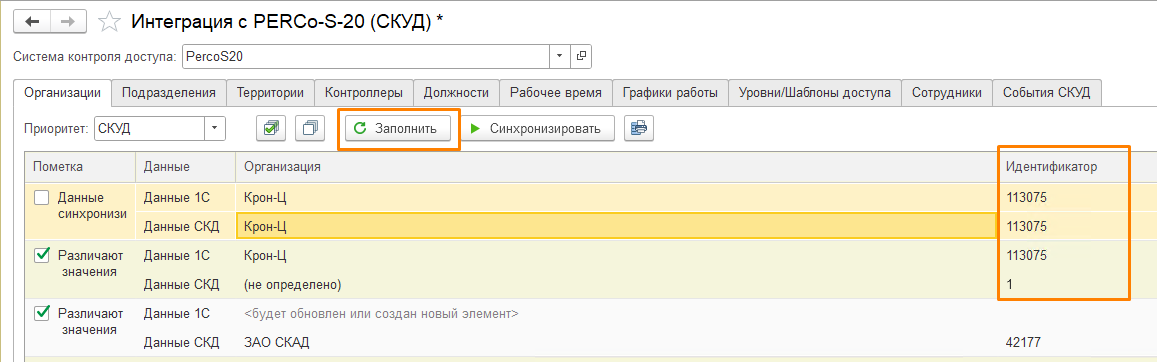Switch to the Сотрудники tab
The height and width of the screenshot is (362, 1157).
pos(947,93)
